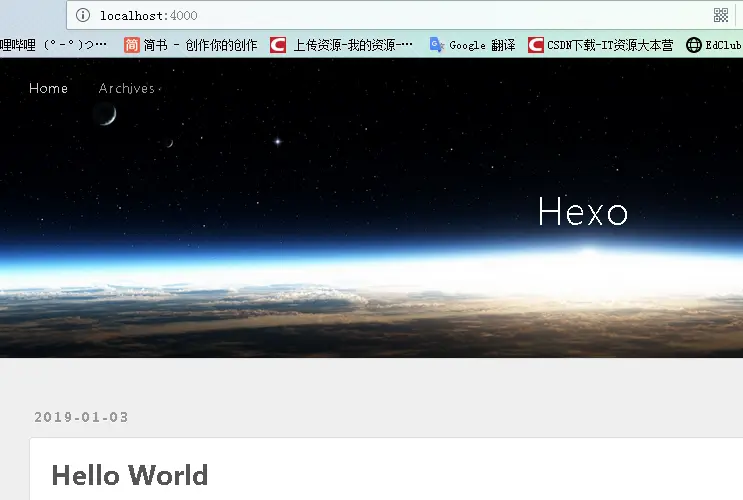Open the Archives menu item

tap(127, 88)
